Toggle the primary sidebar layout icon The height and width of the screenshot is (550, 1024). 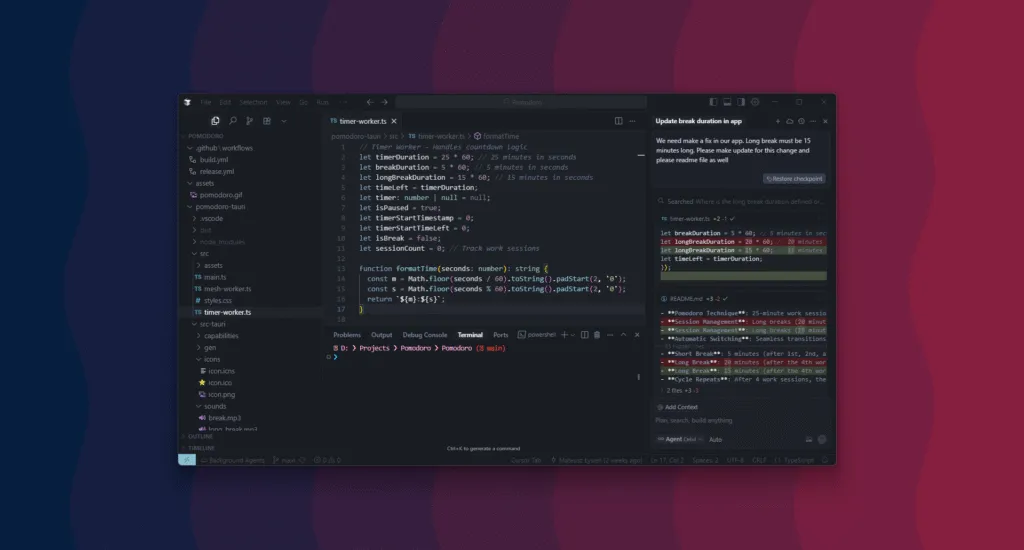(x=713, y=102)
